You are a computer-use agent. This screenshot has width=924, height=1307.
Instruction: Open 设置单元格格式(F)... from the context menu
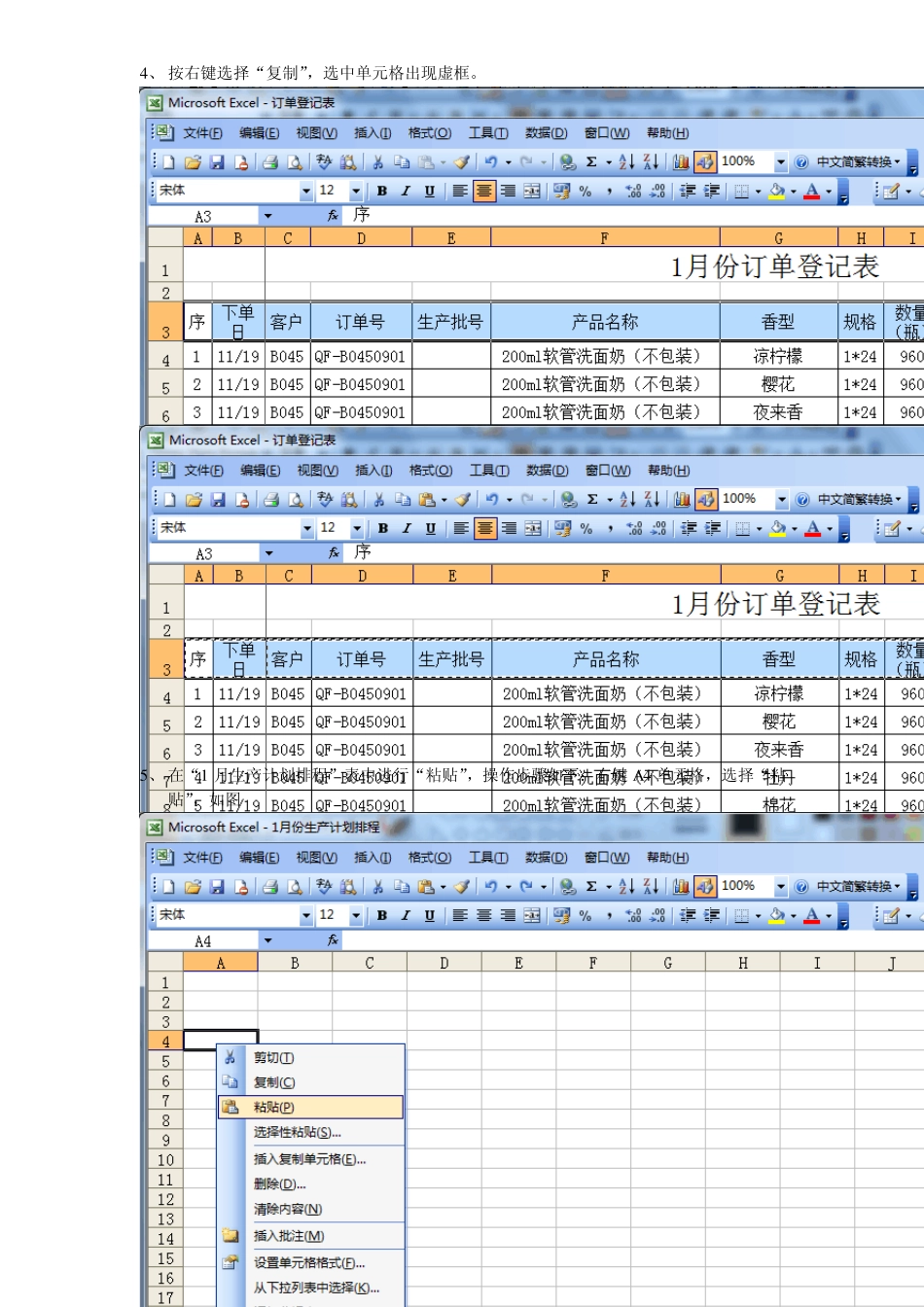pos(310,1262)
